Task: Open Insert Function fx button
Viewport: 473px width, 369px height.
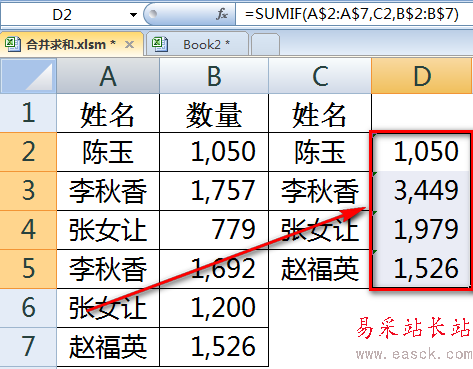Action: tap(222, 14)
